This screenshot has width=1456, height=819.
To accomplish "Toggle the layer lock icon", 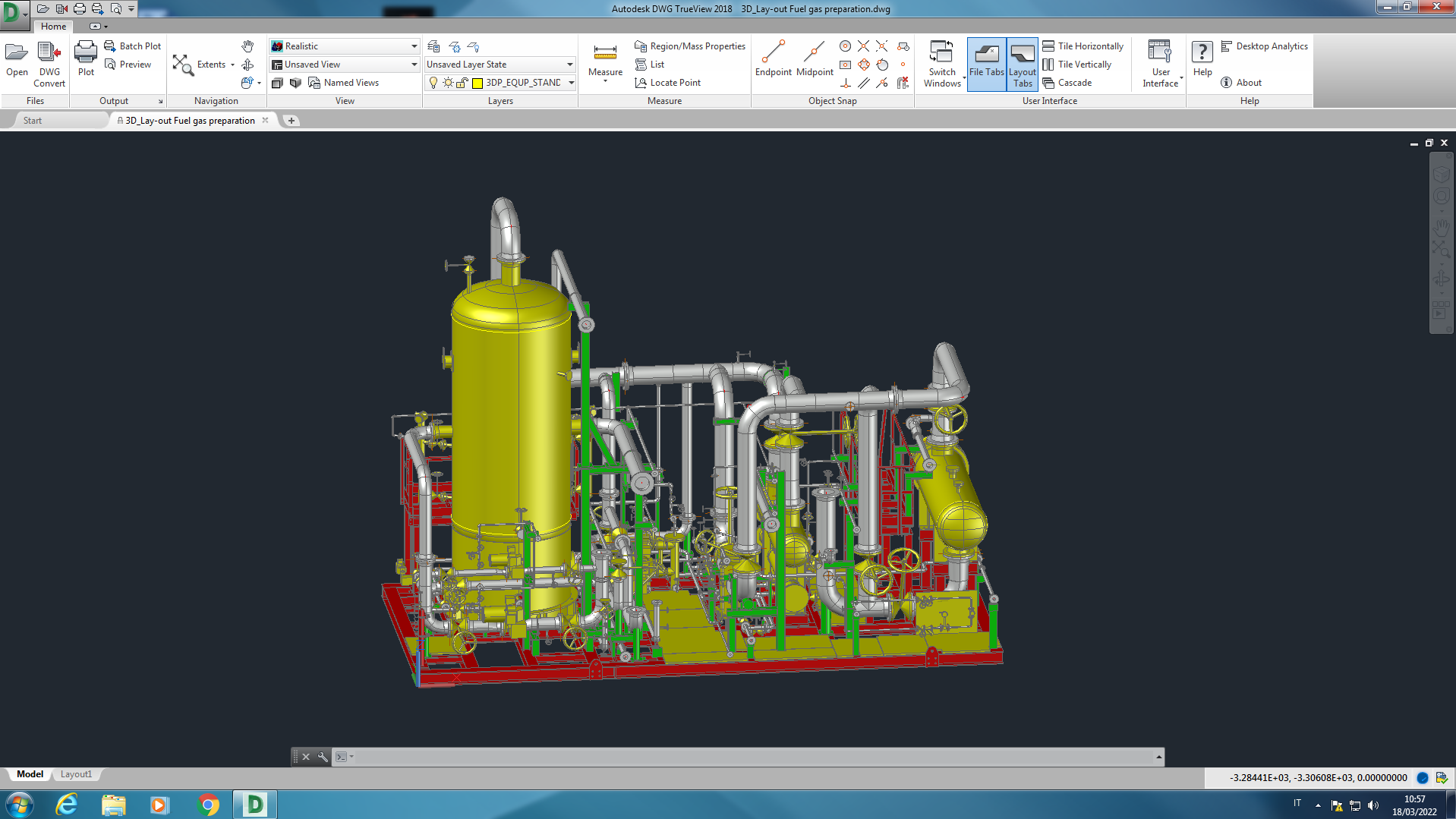I will pos(462,83).
